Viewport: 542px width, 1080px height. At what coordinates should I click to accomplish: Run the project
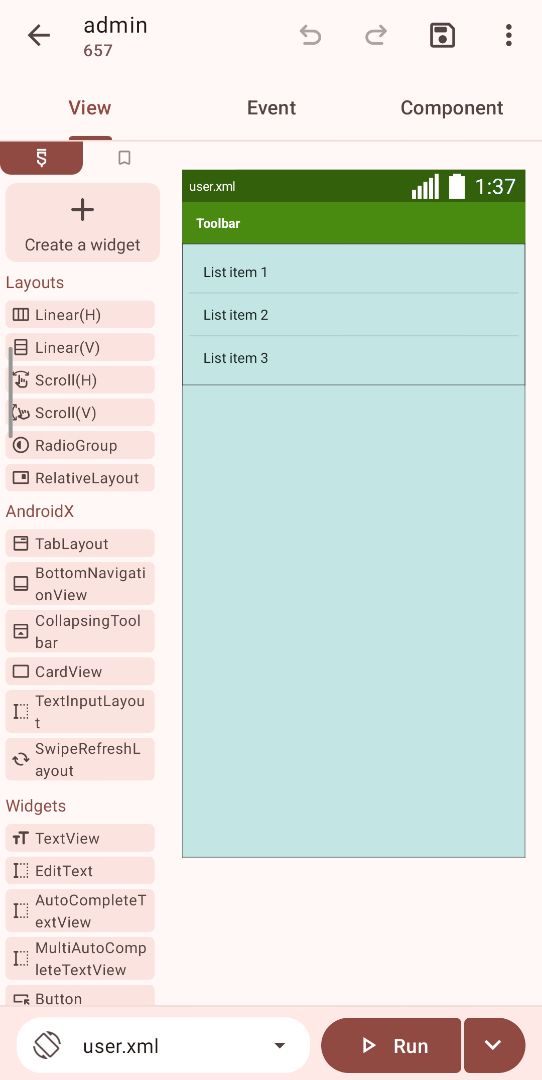click(391, 1046)
